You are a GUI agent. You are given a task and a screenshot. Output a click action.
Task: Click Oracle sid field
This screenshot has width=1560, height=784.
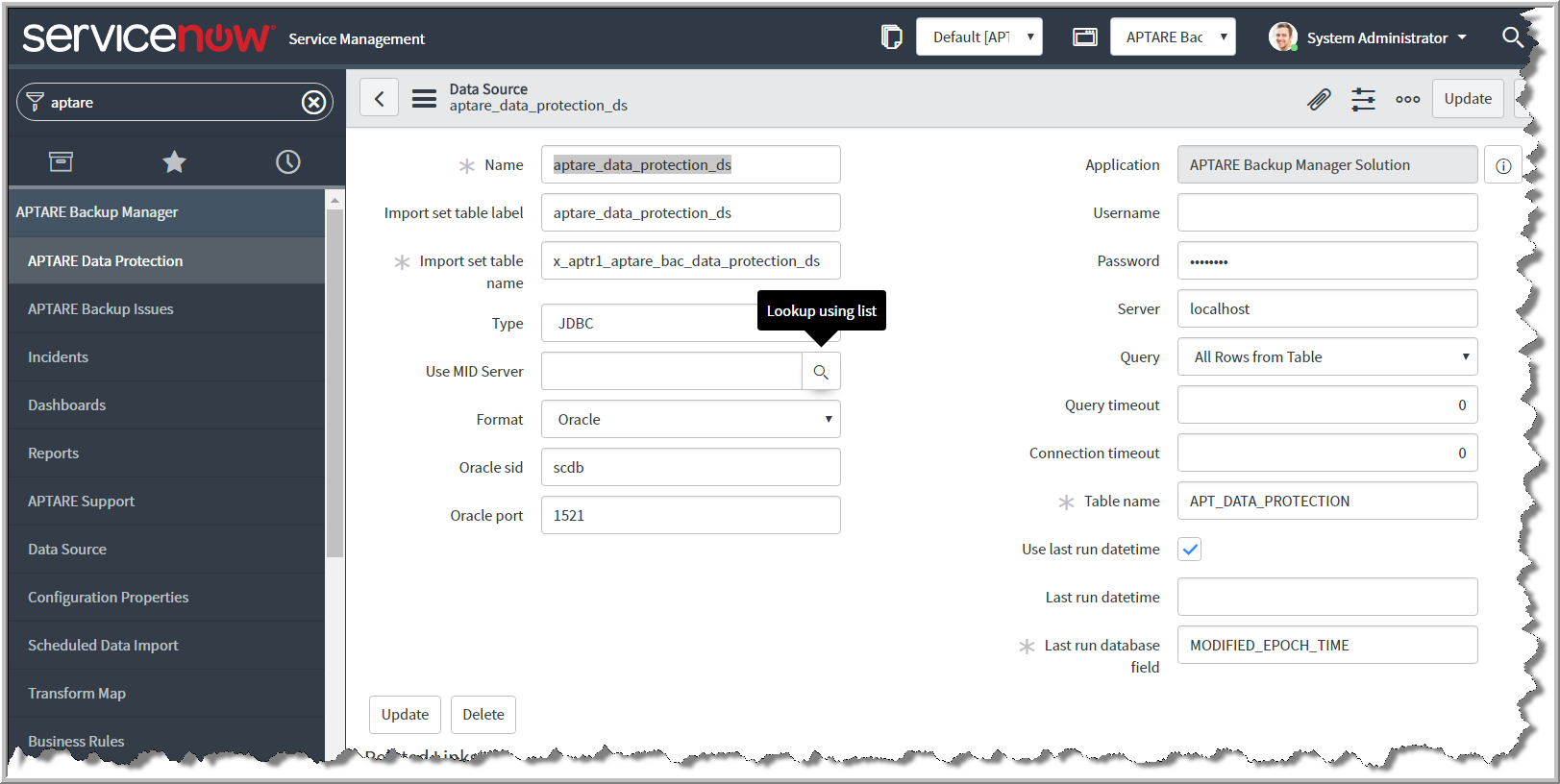click(x=691, y=467)
